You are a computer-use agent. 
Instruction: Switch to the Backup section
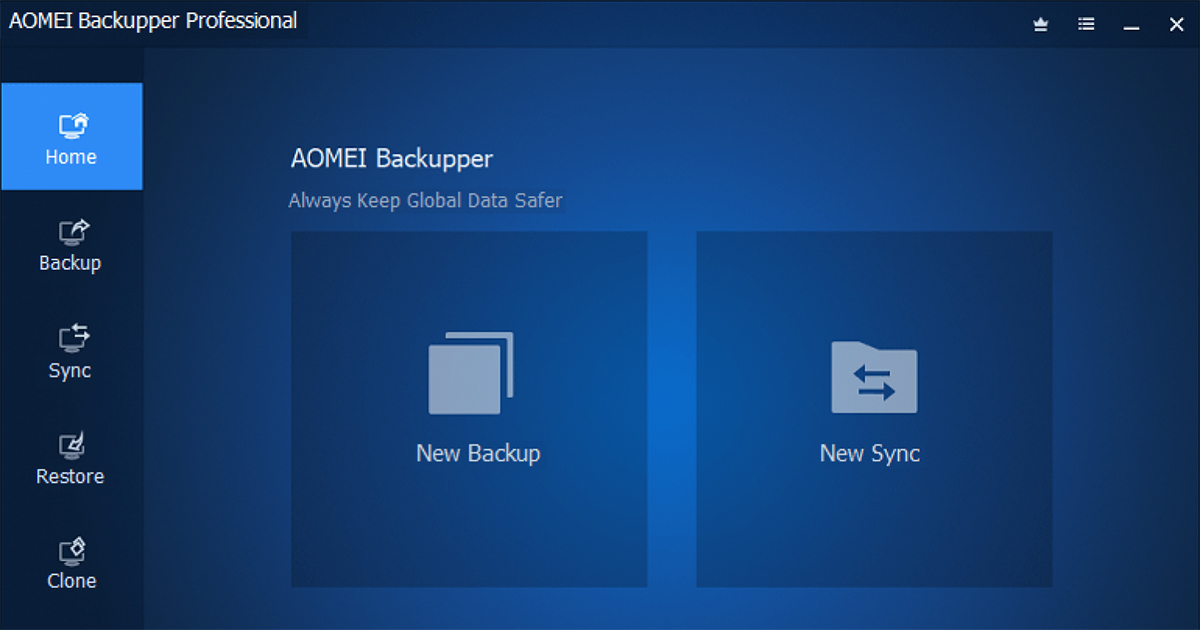point(71,245)
